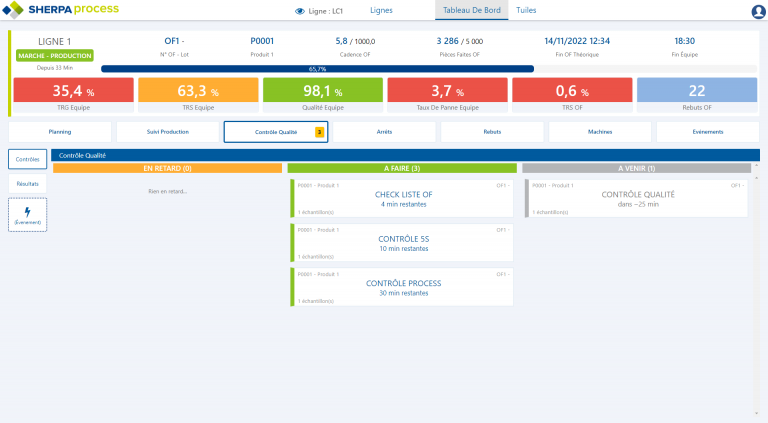Click the yellow badge on Contrôle Qualité
This screenshot has height=423, width=768.
coord(319,132)
